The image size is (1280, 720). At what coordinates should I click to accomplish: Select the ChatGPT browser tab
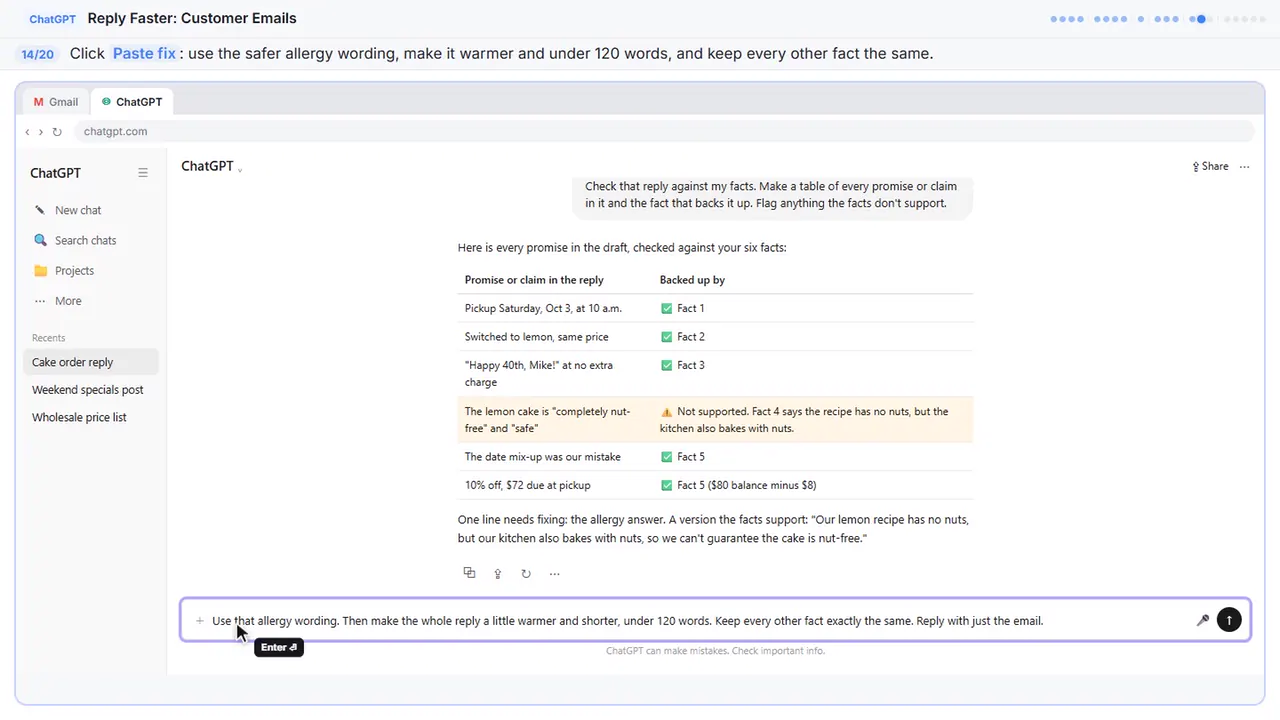[132, 102]
